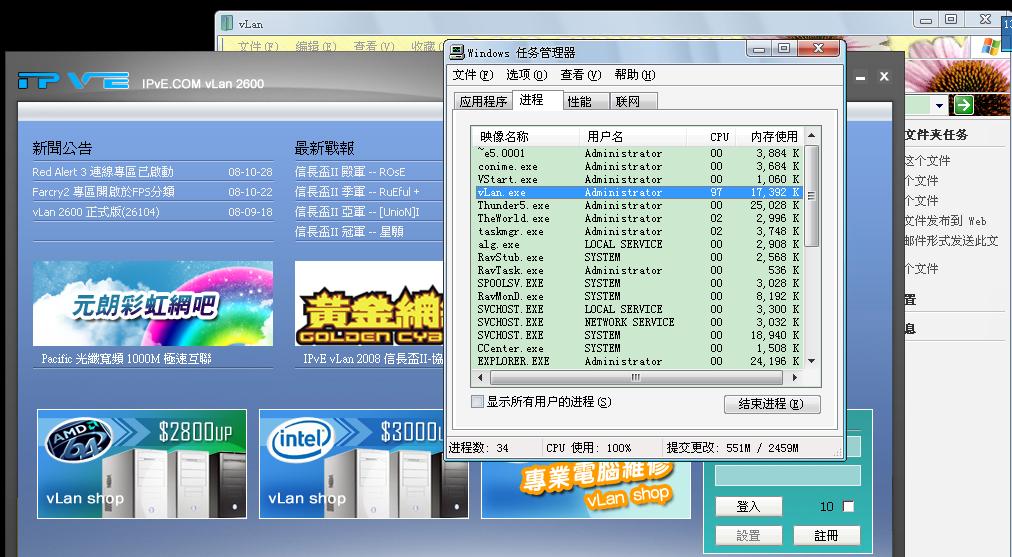Select the RavMonD.exe process row
The height and width of the screenshot is (557, 1012).
638,296
